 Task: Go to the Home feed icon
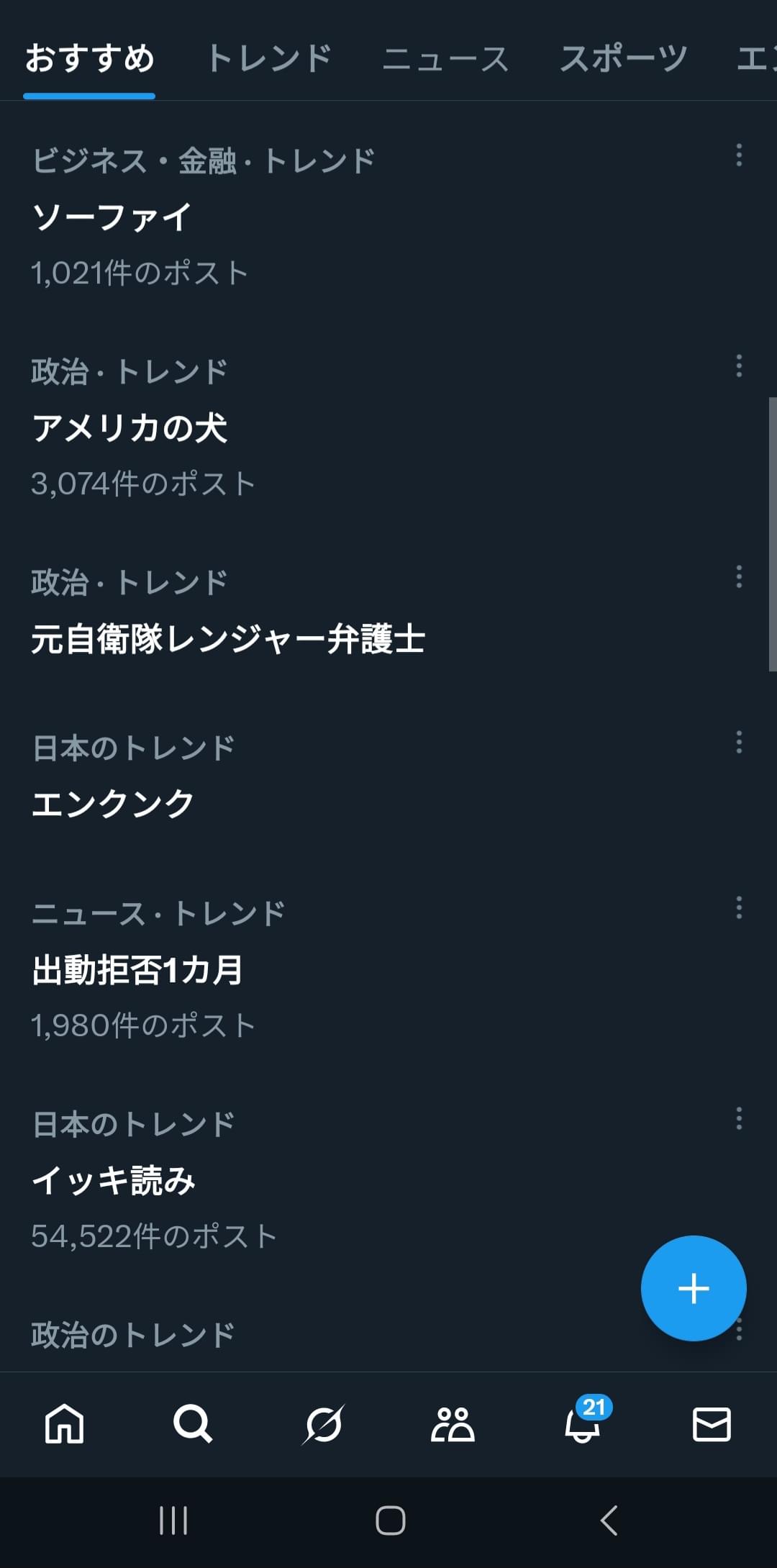(x=64, y=1424)
